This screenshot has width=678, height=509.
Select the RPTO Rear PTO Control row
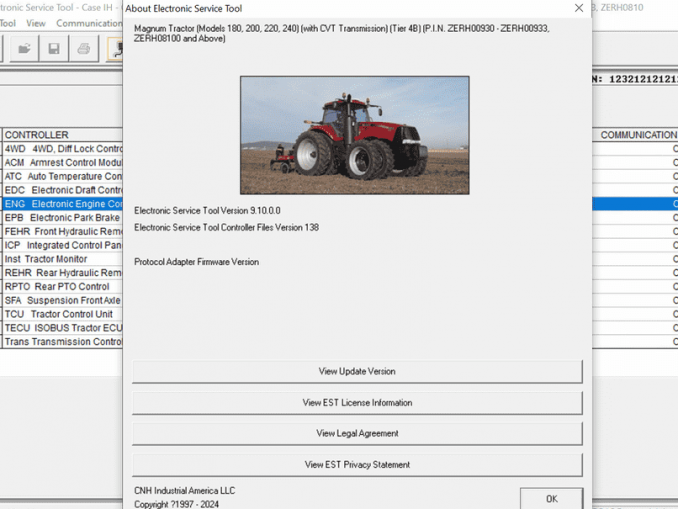click(x=63, y=287)
